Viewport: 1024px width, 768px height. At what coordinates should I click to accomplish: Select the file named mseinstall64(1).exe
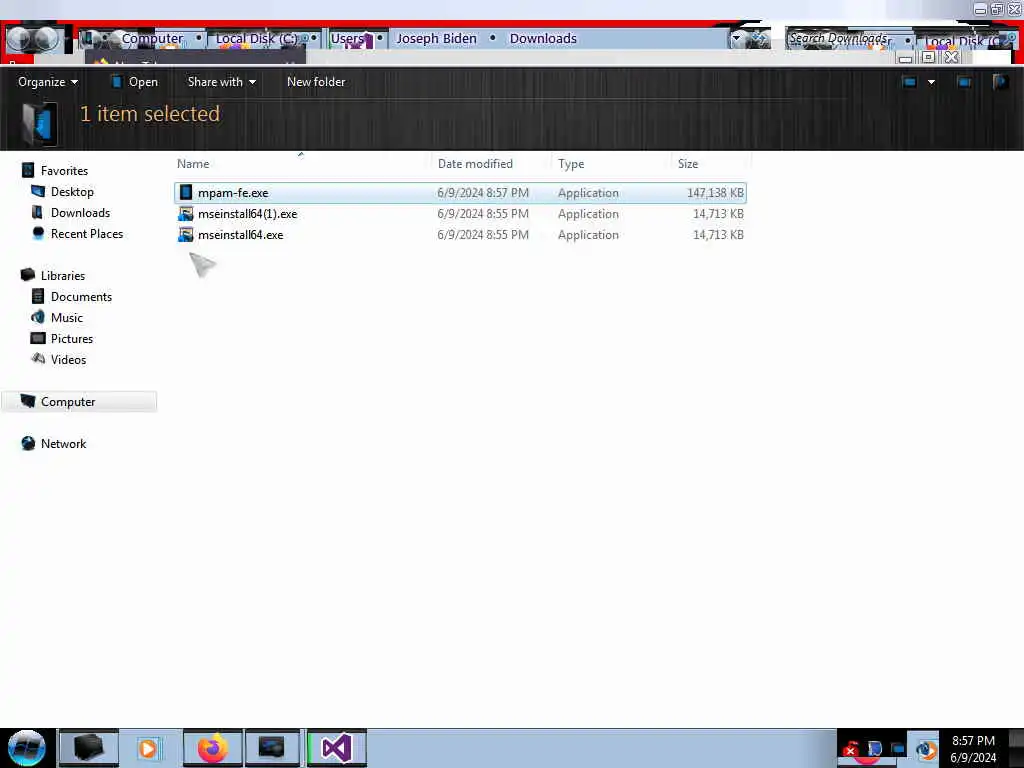(x=248, y=214)
